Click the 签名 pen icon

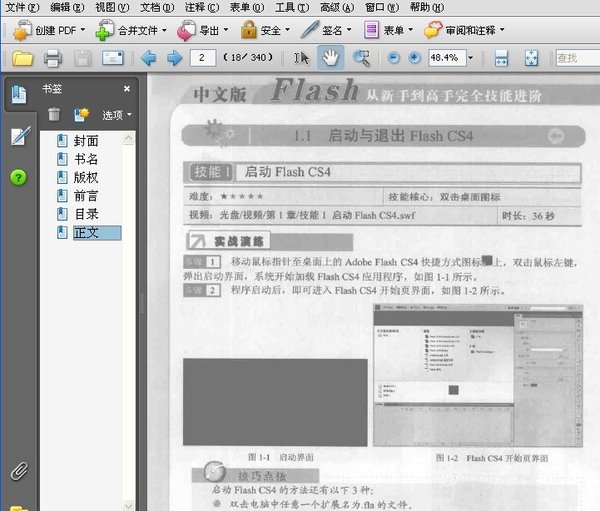(x=310, y=29)
